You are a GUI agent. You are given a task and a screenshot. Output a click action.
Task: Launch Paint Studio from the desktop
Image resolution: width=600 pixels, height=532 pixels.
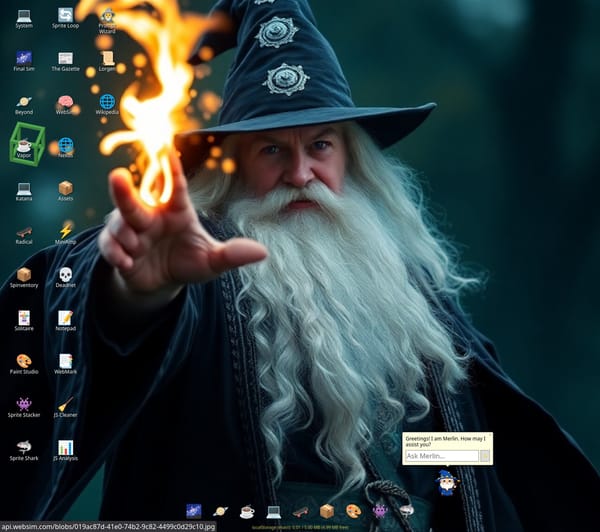[24, 365]
